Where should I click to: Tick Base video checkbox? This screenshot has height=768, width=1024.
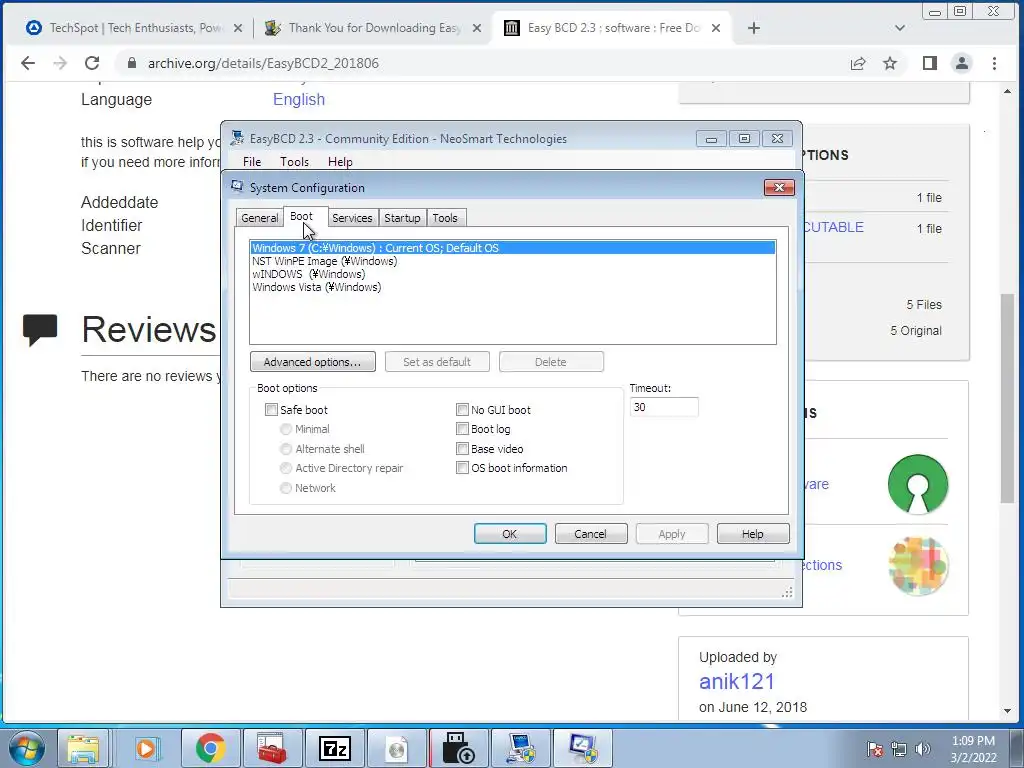(x=462, y=449)
